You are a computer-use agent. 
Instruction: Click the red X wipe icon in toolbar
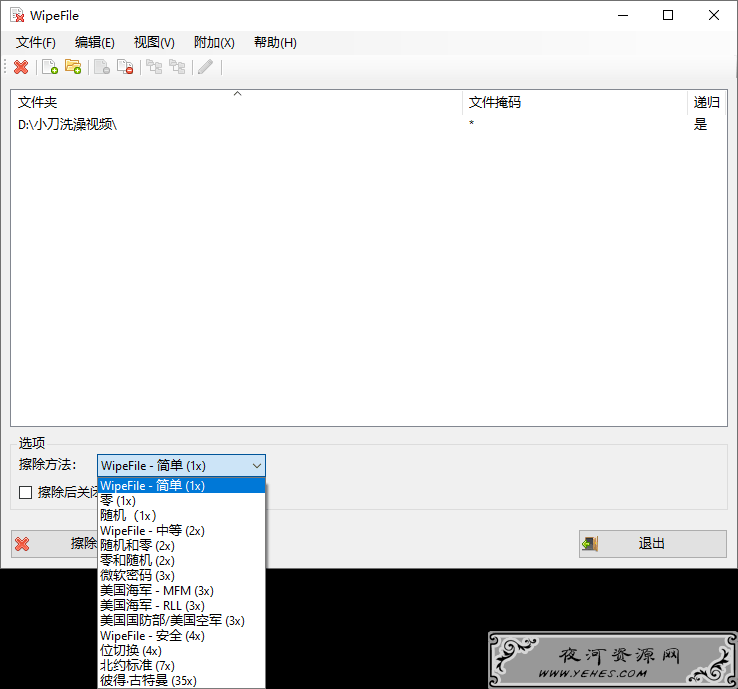coord(21,67)
